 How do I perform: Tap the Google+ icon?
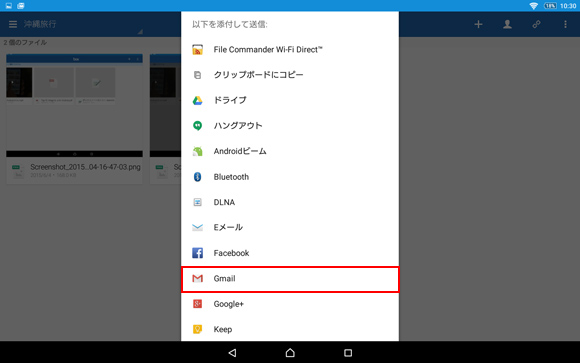coord(198,304)
